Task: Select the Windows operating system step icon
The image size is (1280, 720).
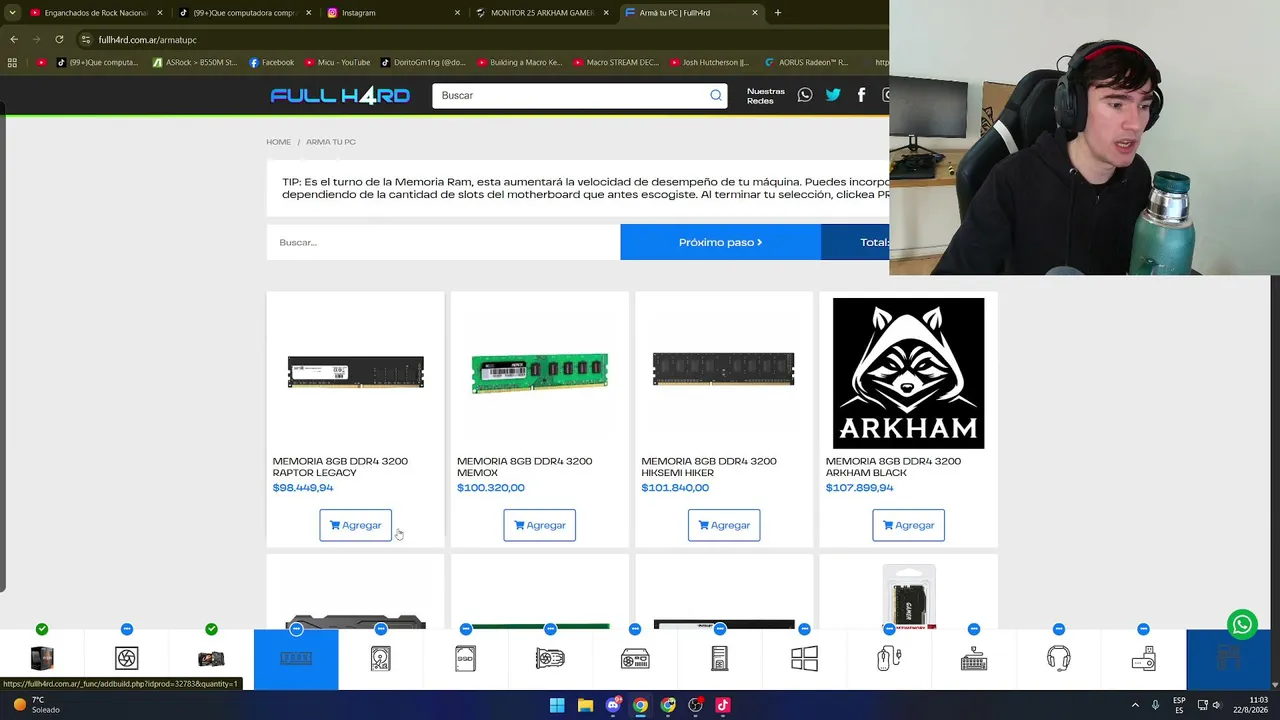Action: 804,658
